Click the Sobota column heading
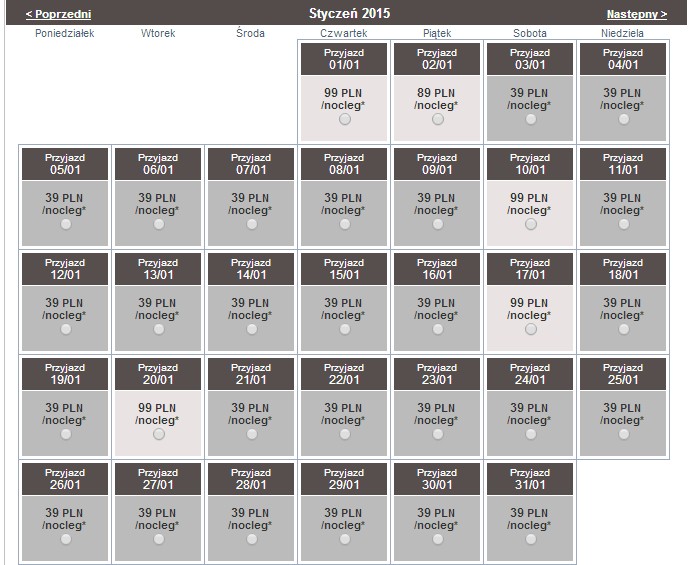The height and width of the screenshot is (565, 695). click(x=530, y=33)
